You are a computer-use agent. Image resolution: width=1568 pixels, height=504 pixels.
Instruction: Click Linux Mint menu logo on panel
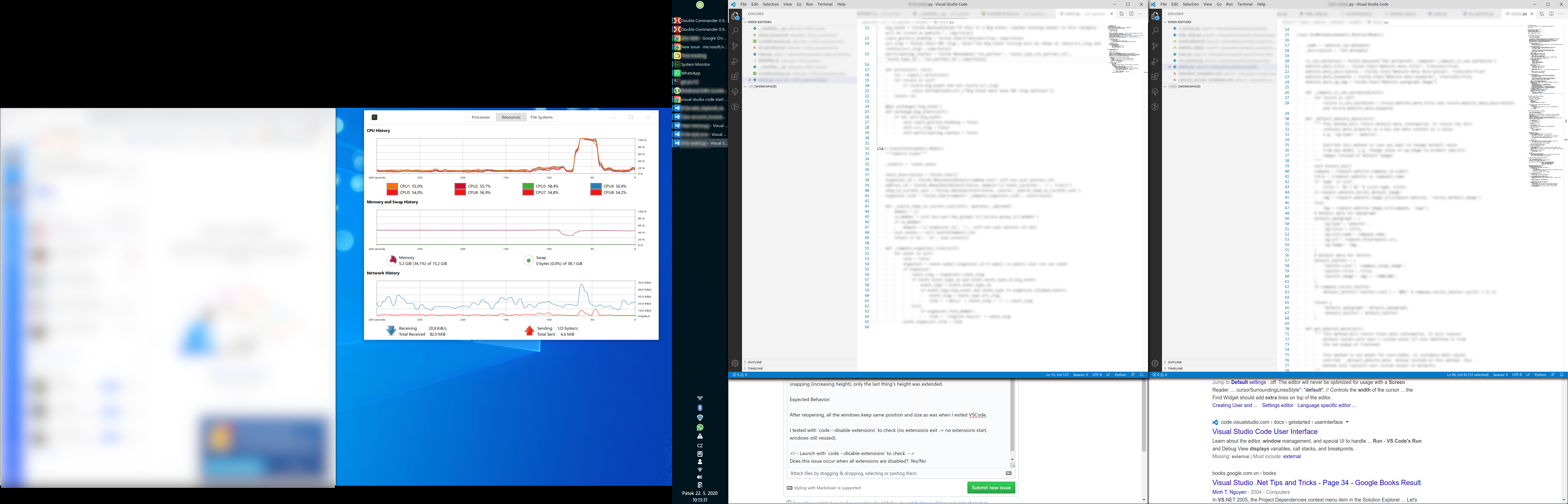pyautogui.click(x=700, y=5)
